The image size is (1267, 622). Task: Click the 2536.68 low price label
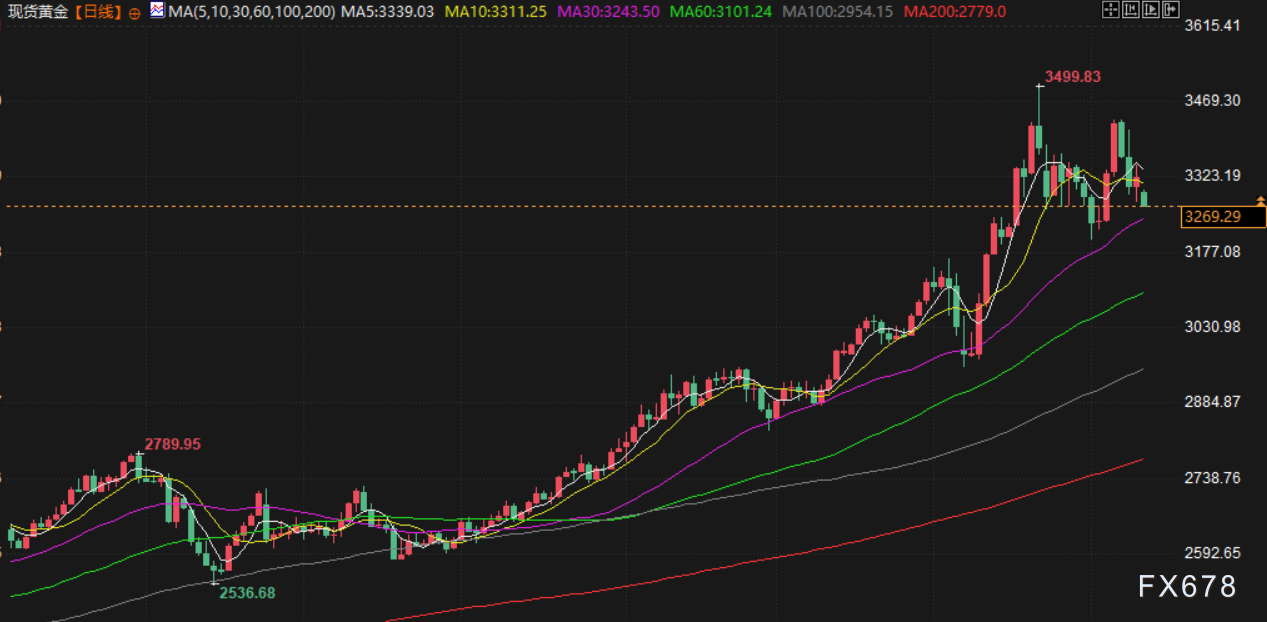pyautogui.click(x=247, y=593)
